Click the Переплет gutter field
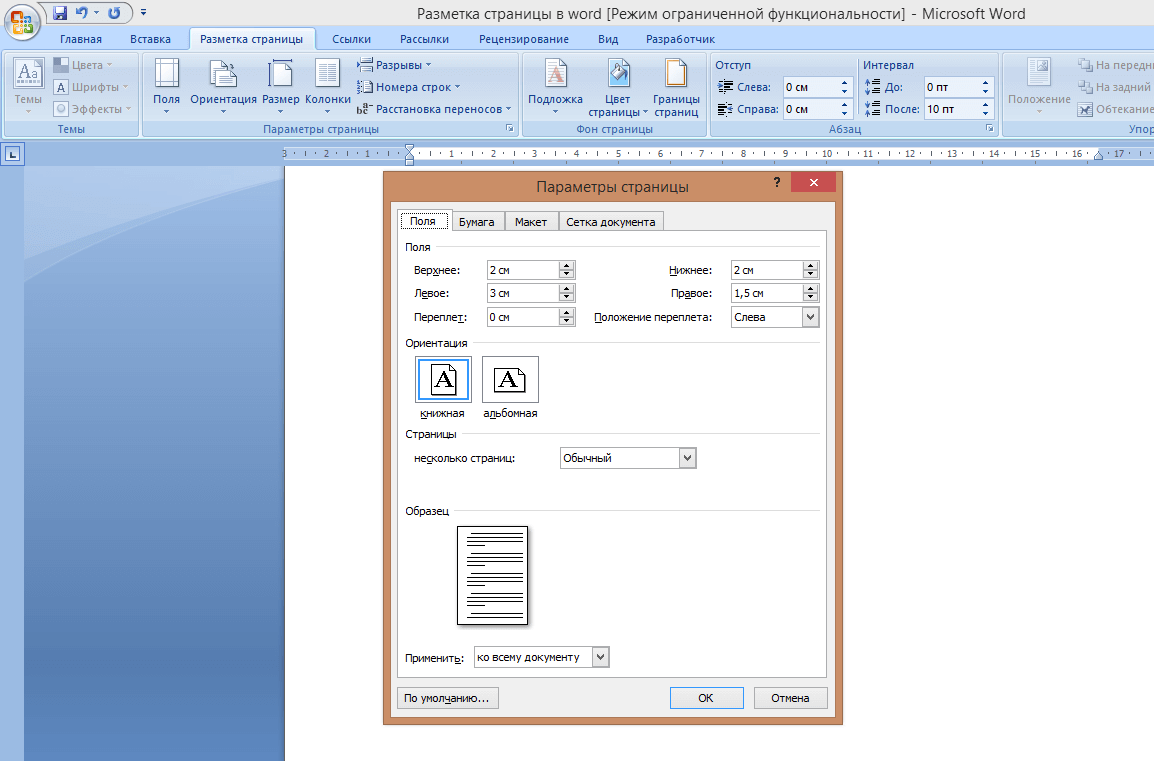Image resolution: width=1154 pixels, height=761 pixels. 523,317
